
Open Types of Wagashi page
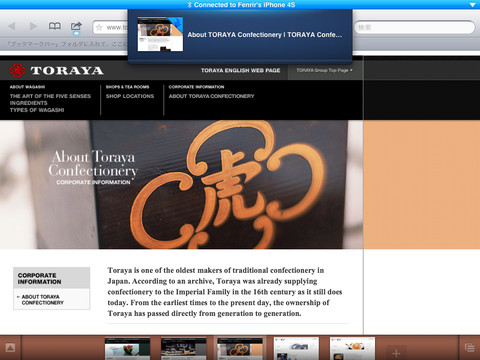coord(37,110)
